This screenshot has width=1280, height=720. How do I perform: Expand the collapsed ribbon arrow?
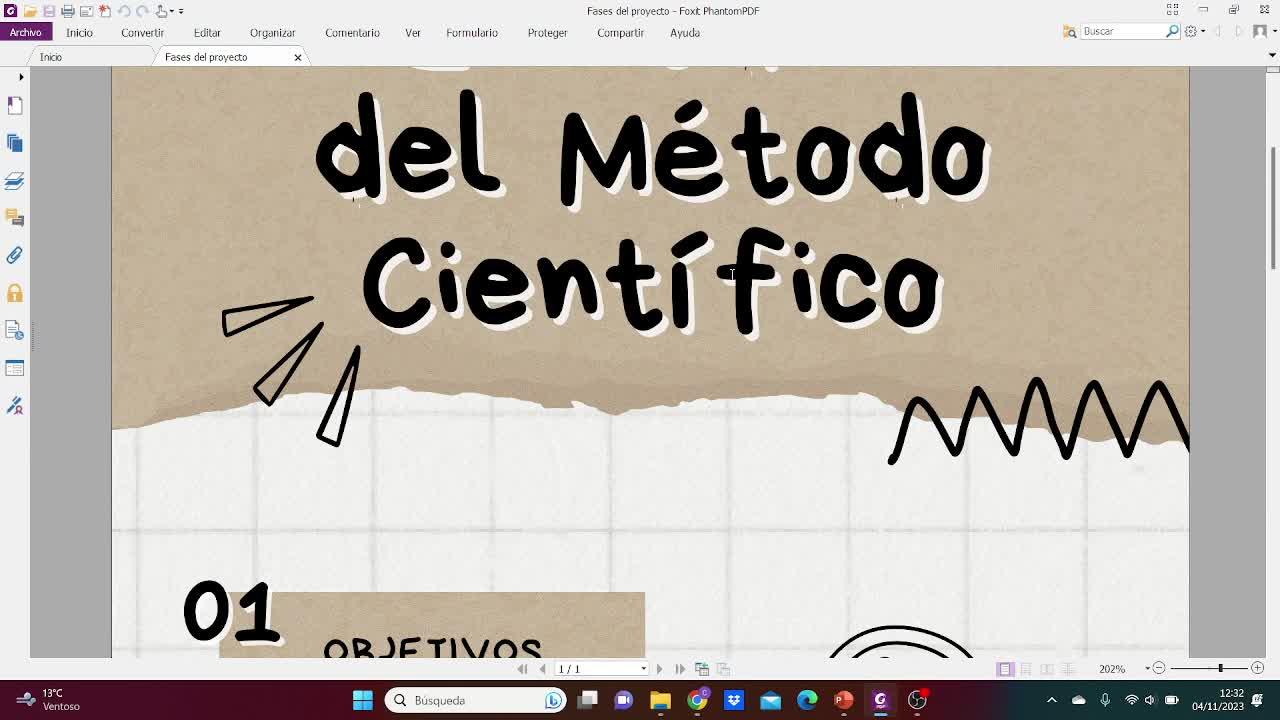point(1272,54)
